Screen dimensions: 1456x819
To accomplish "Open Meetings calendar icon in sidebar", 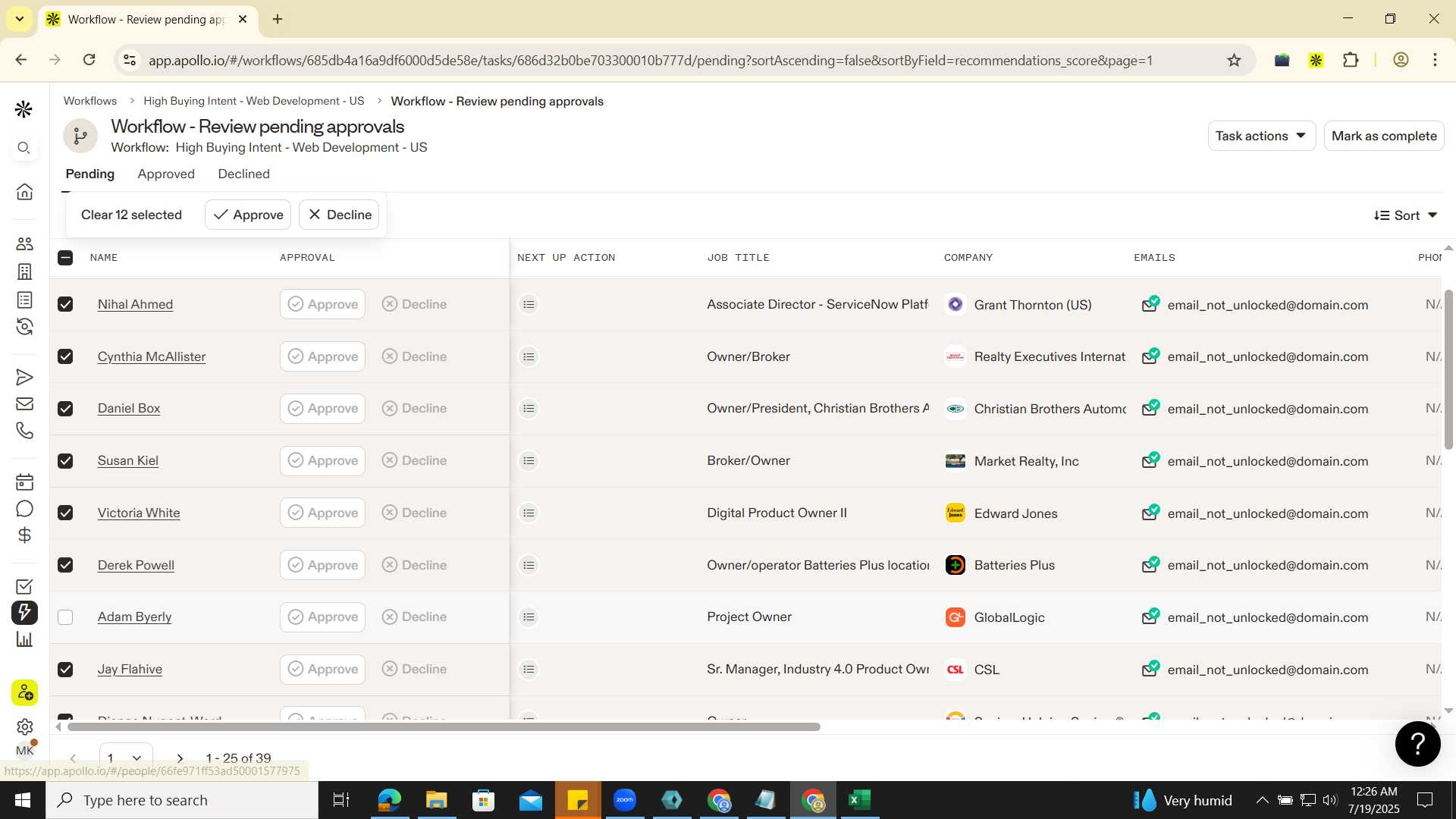I will 24,482.
